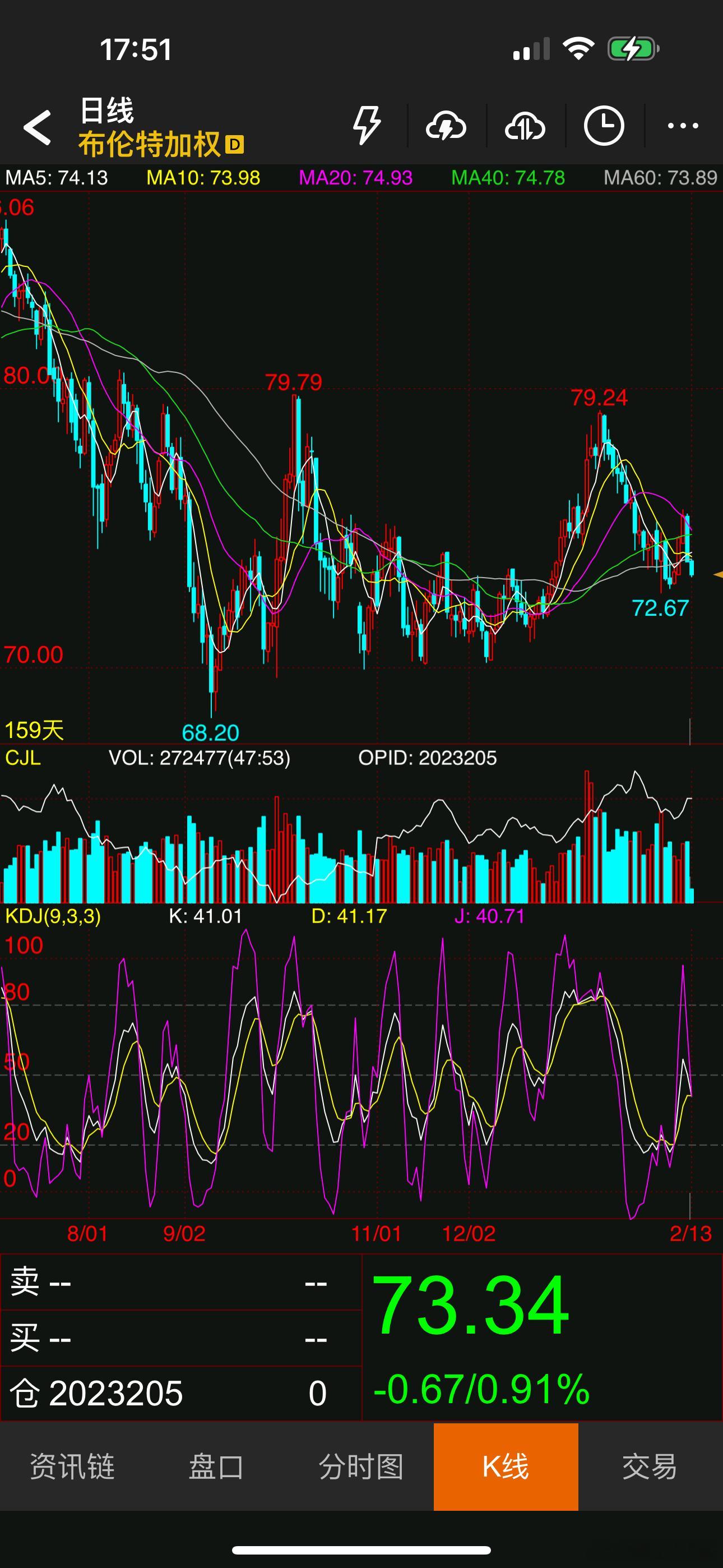The width and height of the screenshot is (723, 1568).
Task: Switch to the 资讯链 tab
Action: (x=72, y=1466)
